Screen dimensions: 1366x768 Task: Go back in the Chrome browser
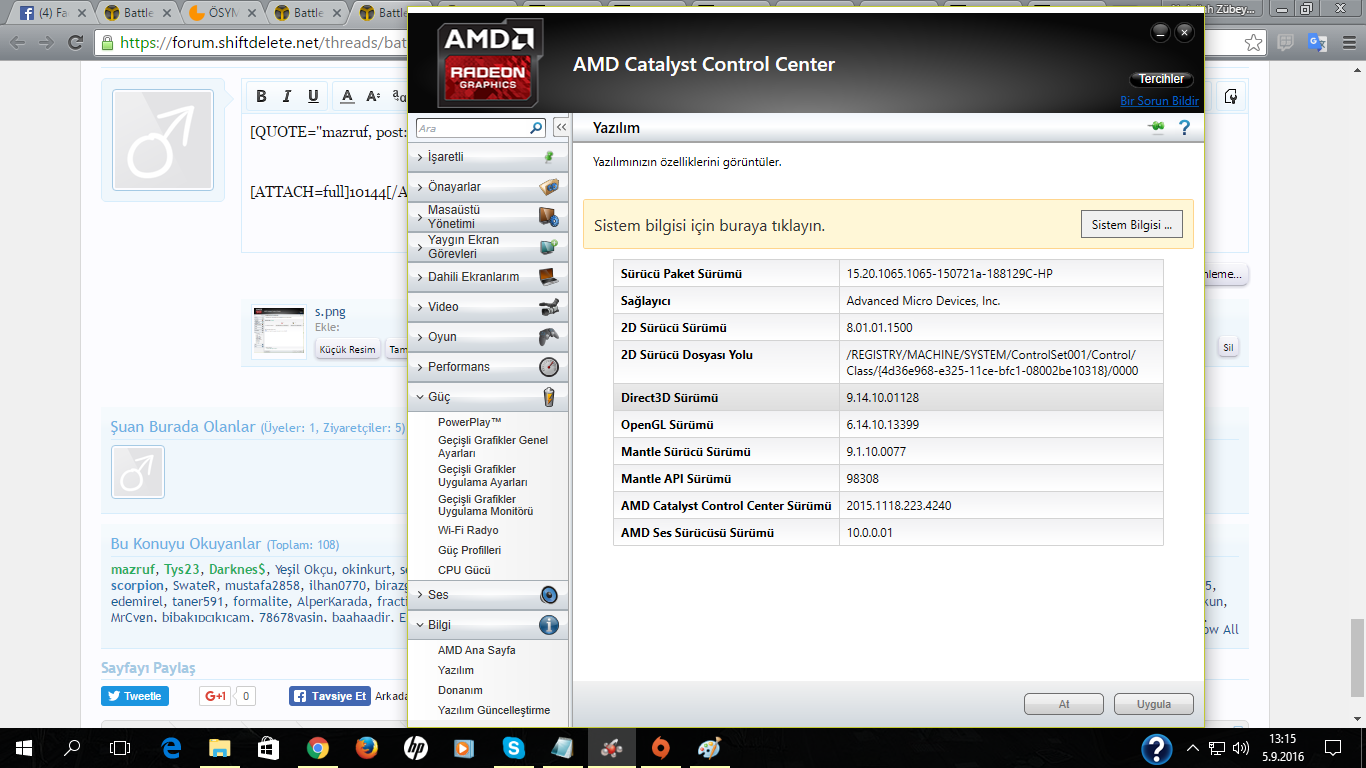[16, 43]
